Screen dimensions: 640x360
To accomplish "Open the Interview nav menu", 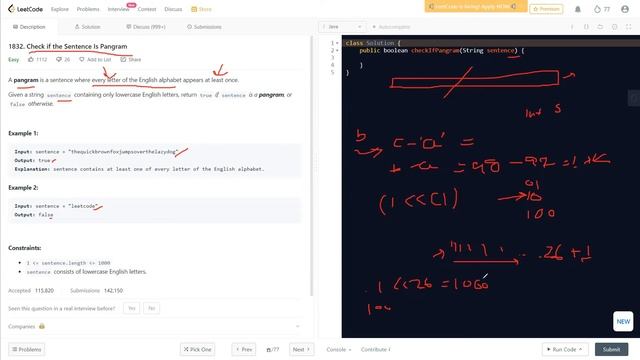I will [x=118, y=9].
